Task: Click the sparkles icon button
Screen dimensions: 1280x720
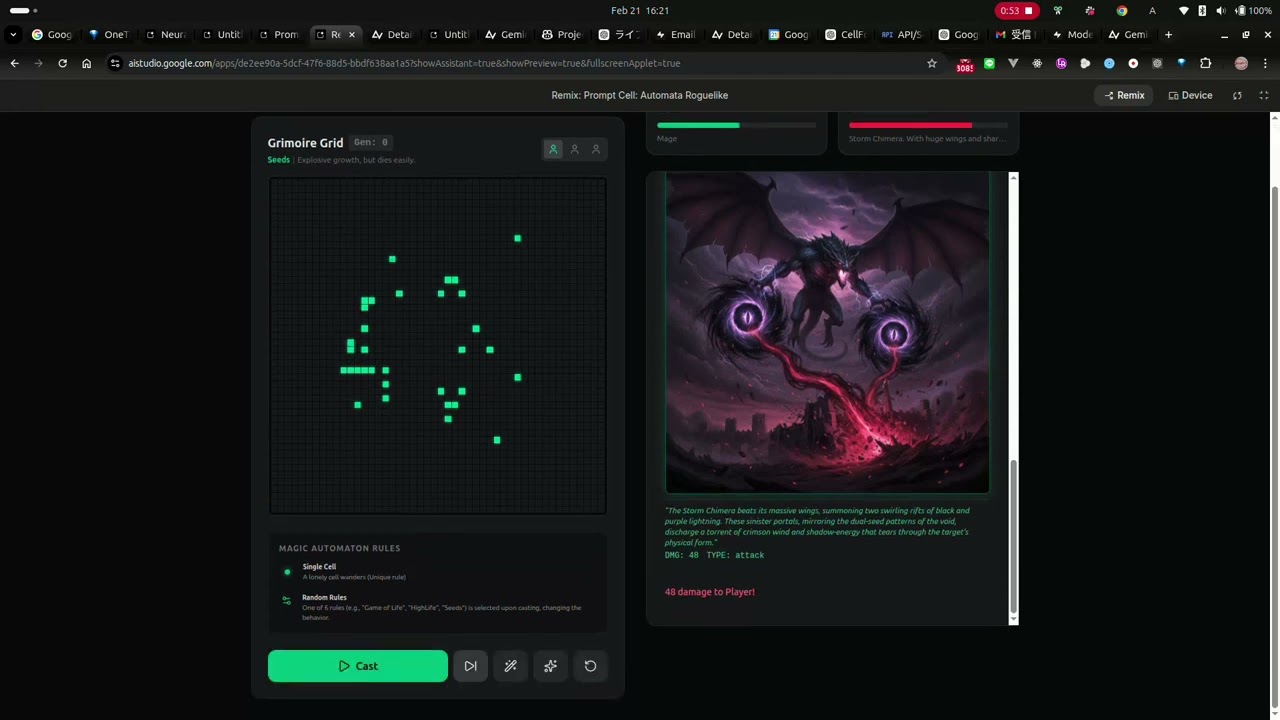Action: point(550,666)
